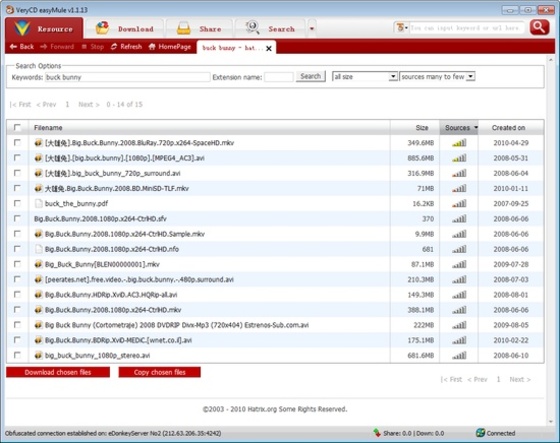
Task: Stop loading the page
Action: pos(92,47)
